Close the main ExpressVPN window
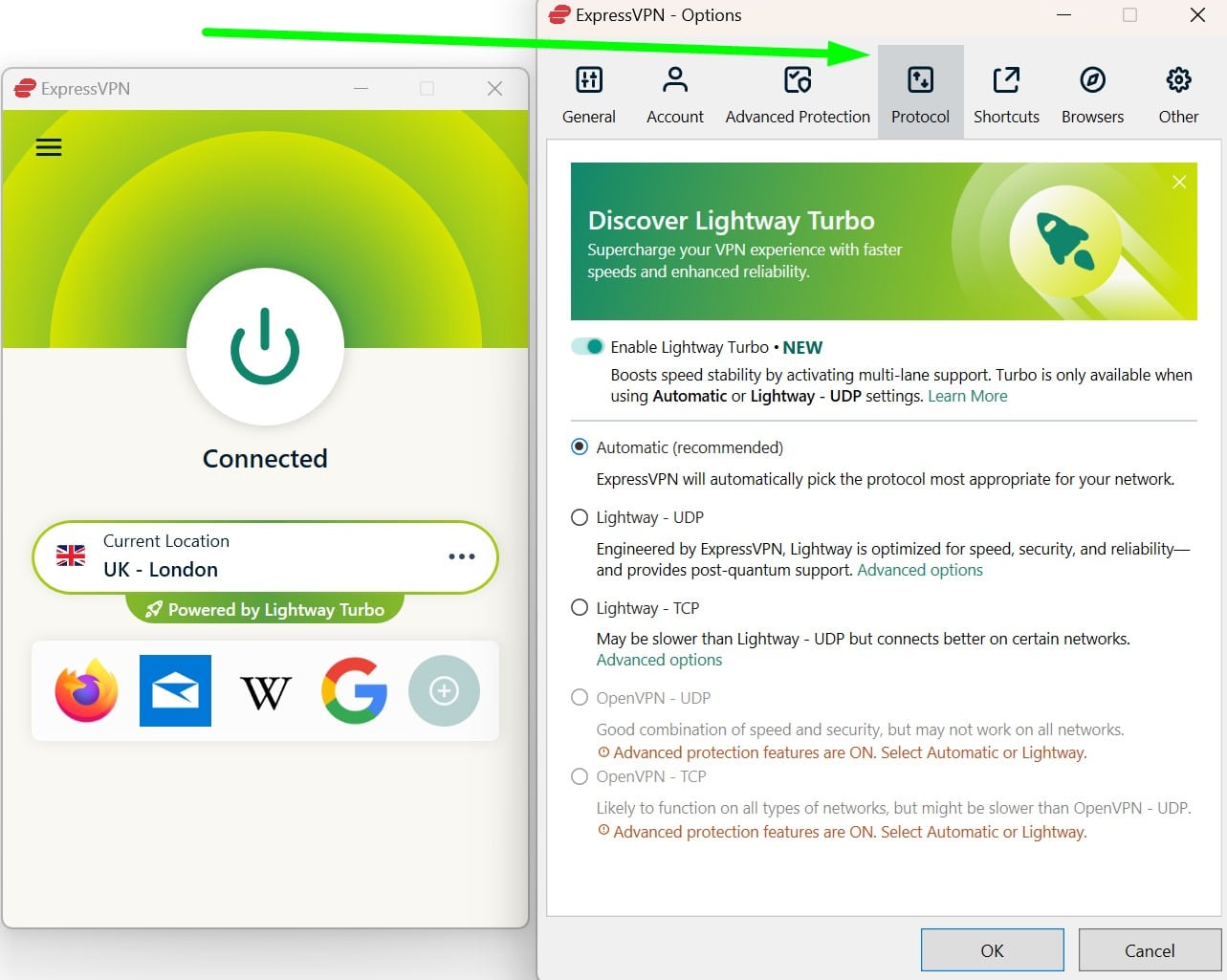The image size is (1227, 980). pos(494,88)
